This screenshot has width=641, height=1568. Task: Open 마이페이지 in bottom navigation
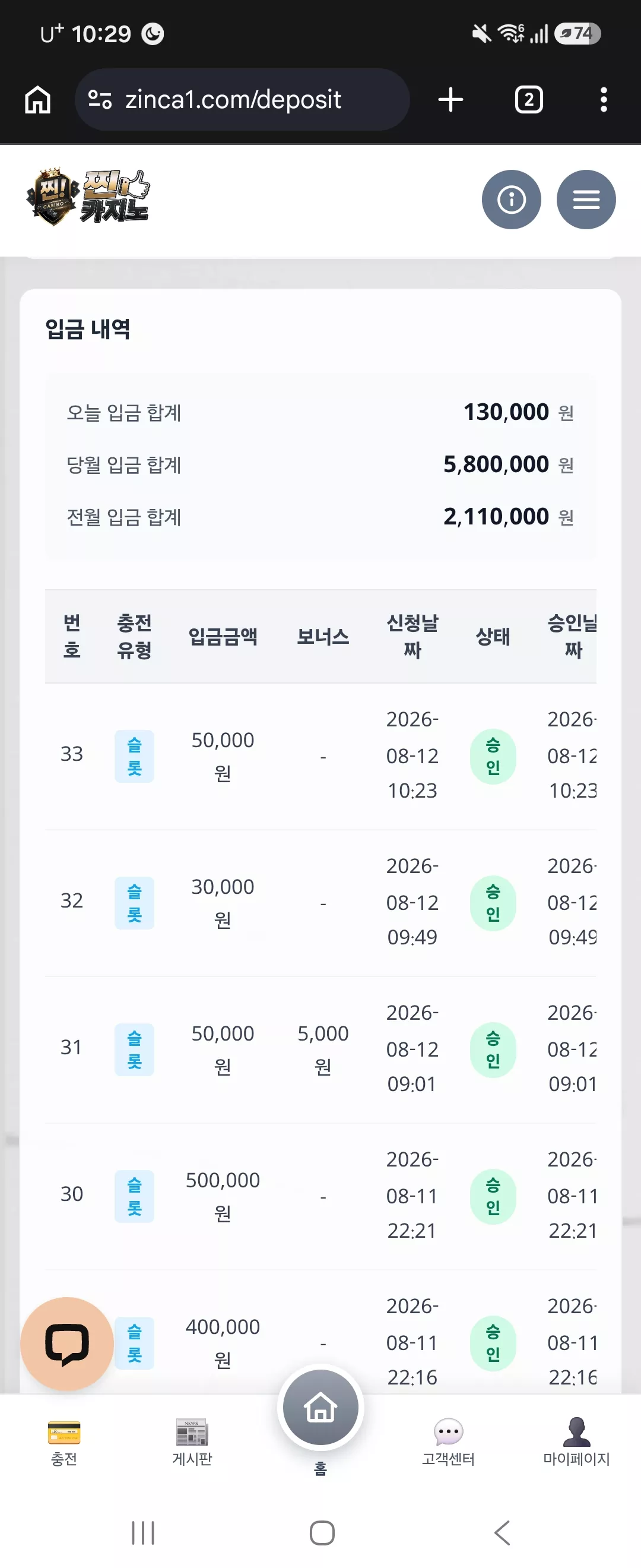coord(576,1441)
